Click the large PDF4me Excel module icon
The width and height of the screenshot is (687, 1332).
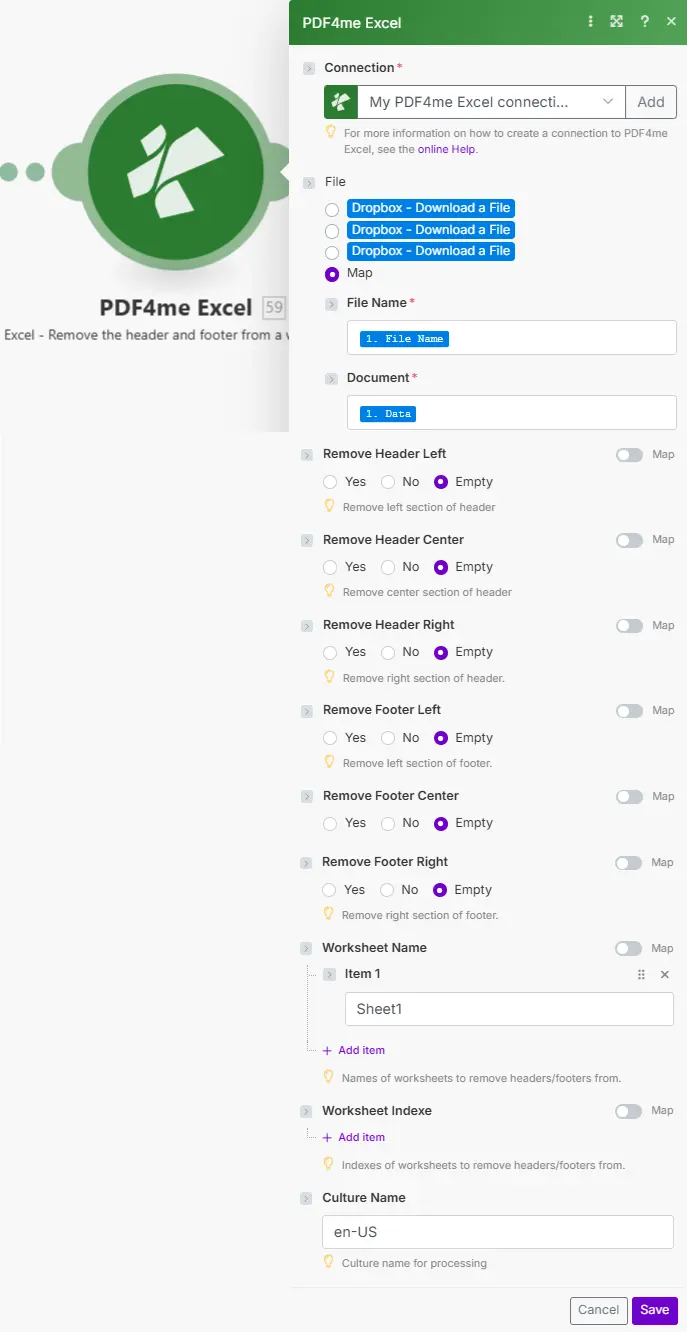click(175, 173)
